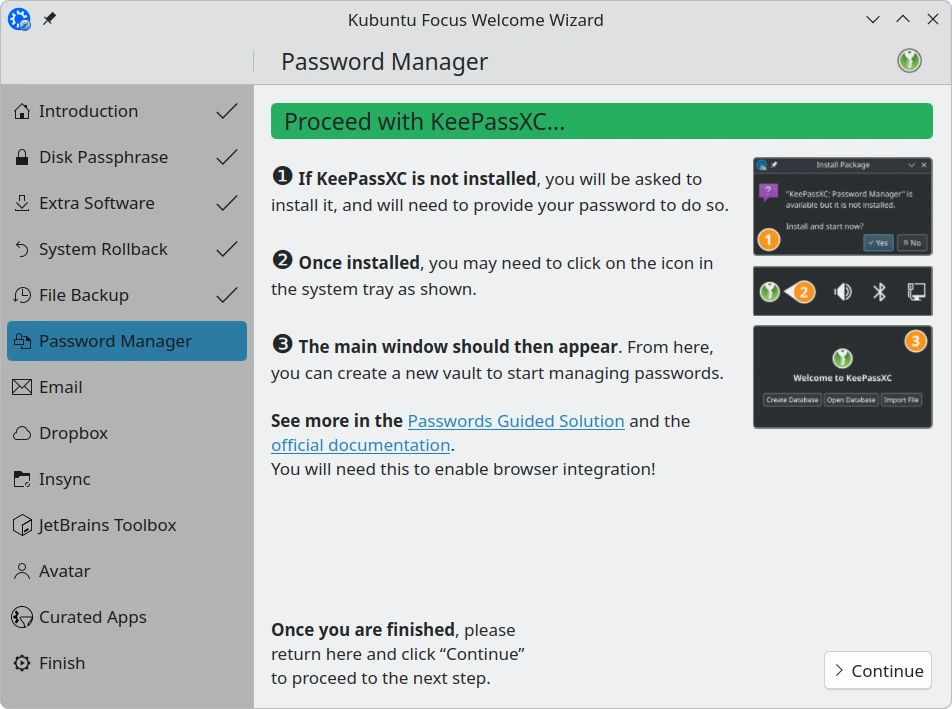Click the JetBrains Toolbox cube icon
Screen dimensions: 952x709
pyautogui.click(x=22, y=525)
